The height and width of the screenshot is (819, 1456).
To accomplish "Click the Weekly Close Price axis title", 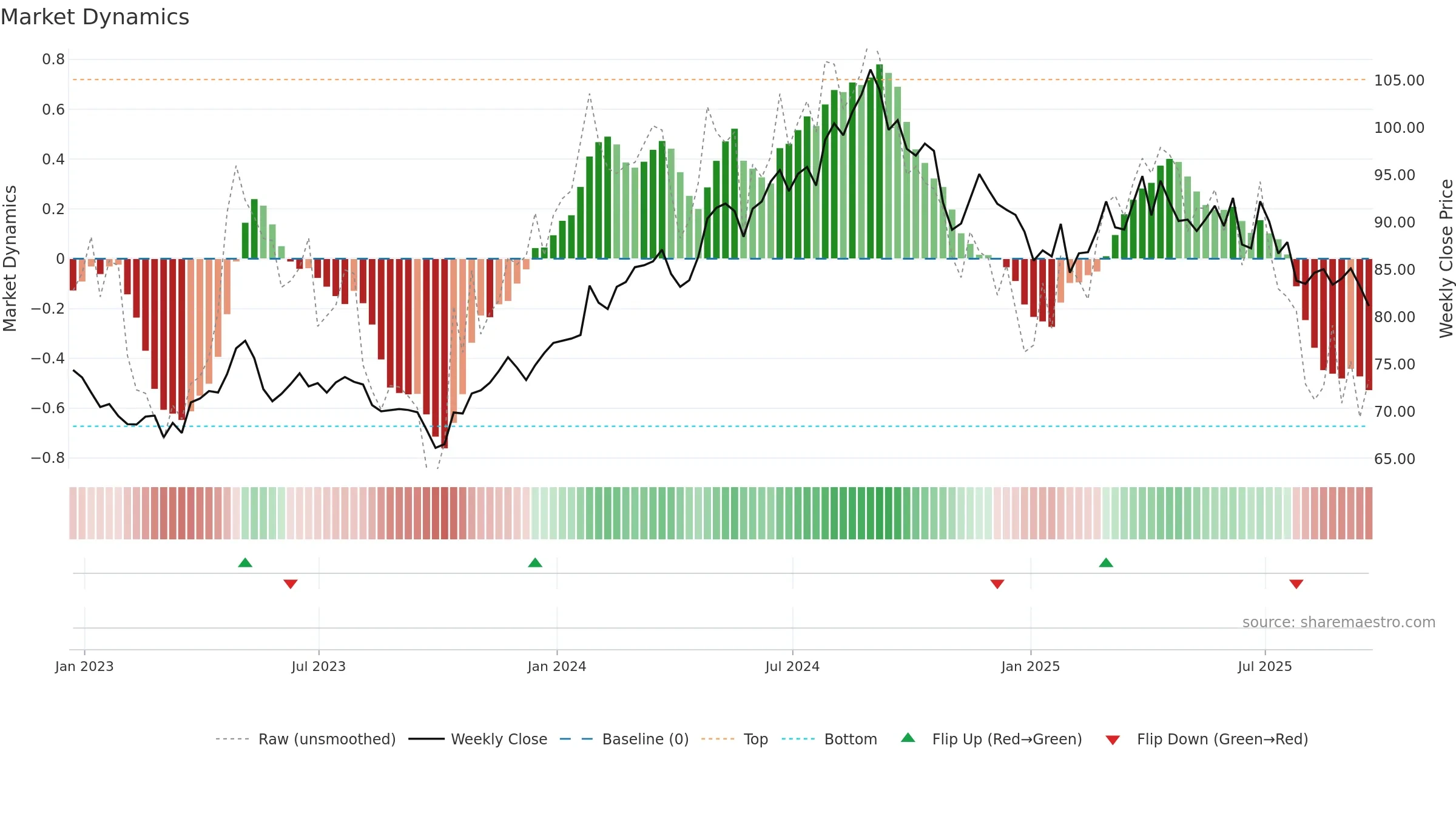I will pyautogui.click(x=1446, y=258).
